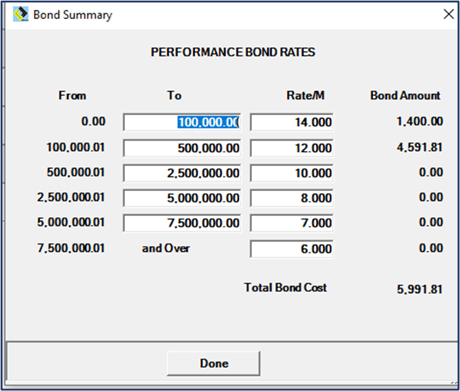The height and width of the screenshot is (391, 460).
Task: Click the 10.000 Rate/M box
Action: (x=292, y=173)
